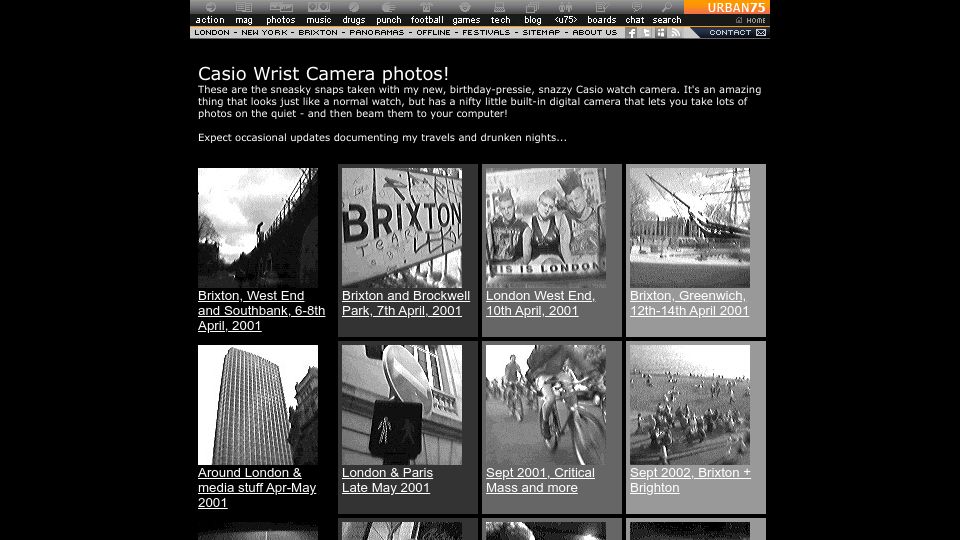960x540 pixels.
Task: Click the action section icon
Action: point(210,7)
